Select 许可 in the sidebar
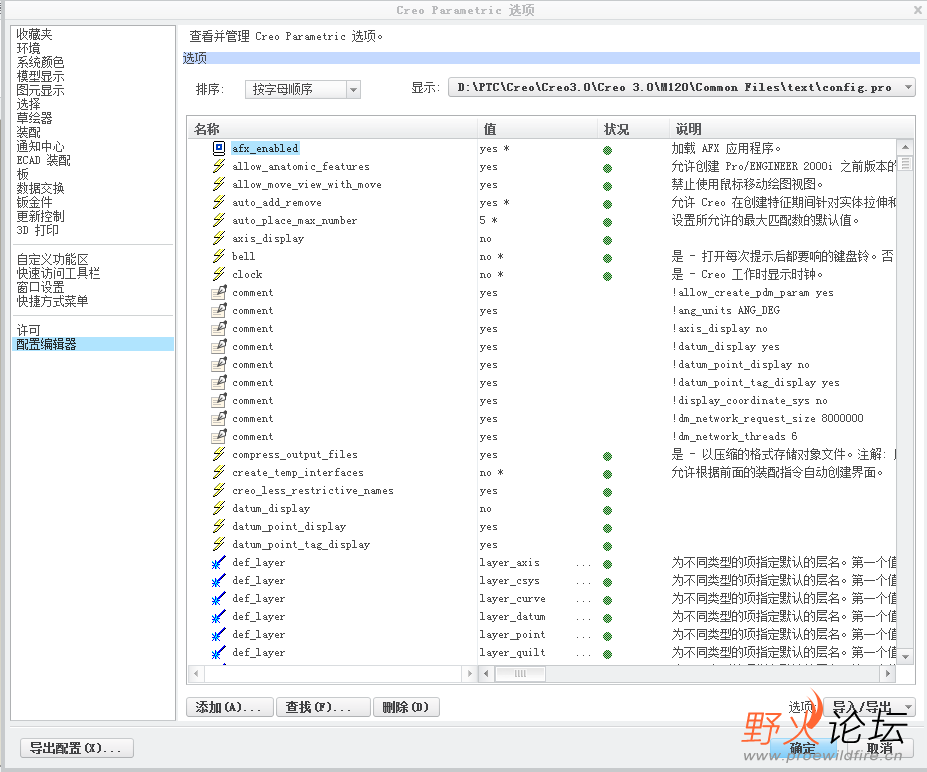This screenshot has width=927, height=772. [x=28, y=330]
